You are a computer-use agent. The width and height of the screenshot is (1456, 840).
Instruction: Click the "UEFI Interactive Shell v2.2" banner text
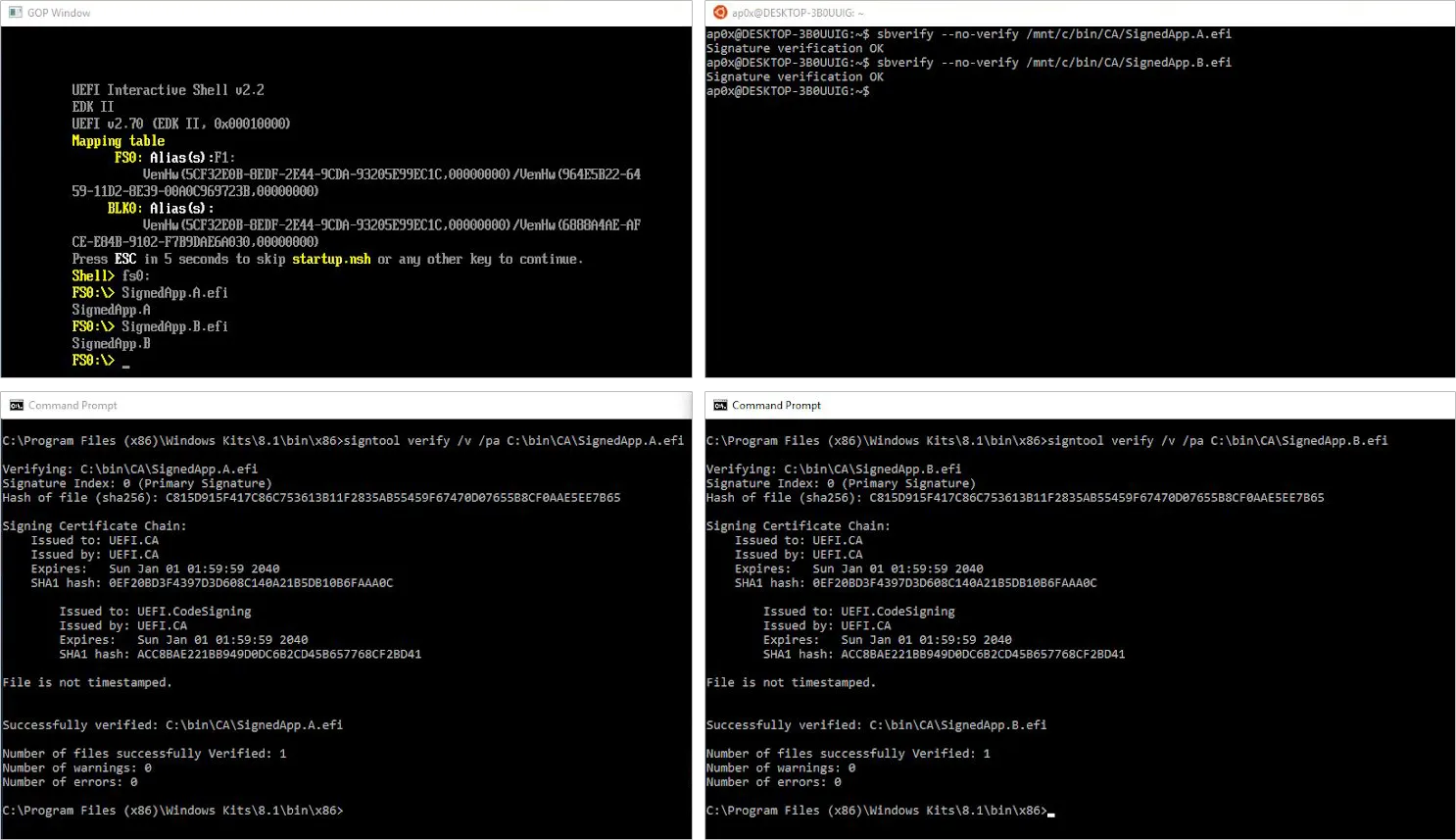pos(168,90)
